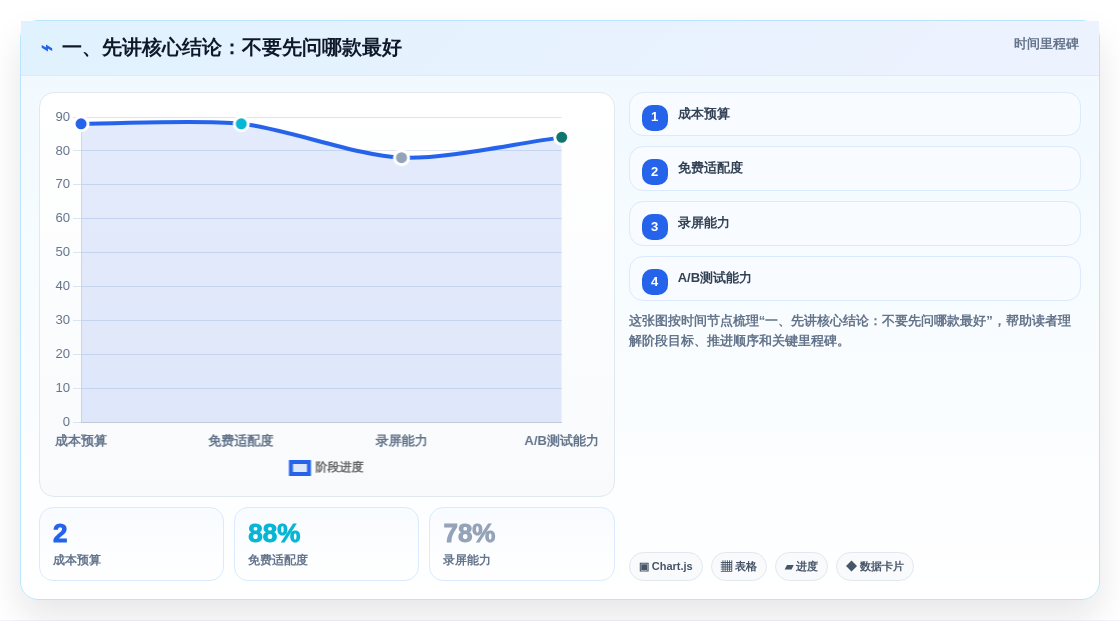Click the 表格 tag

point(739,567)
